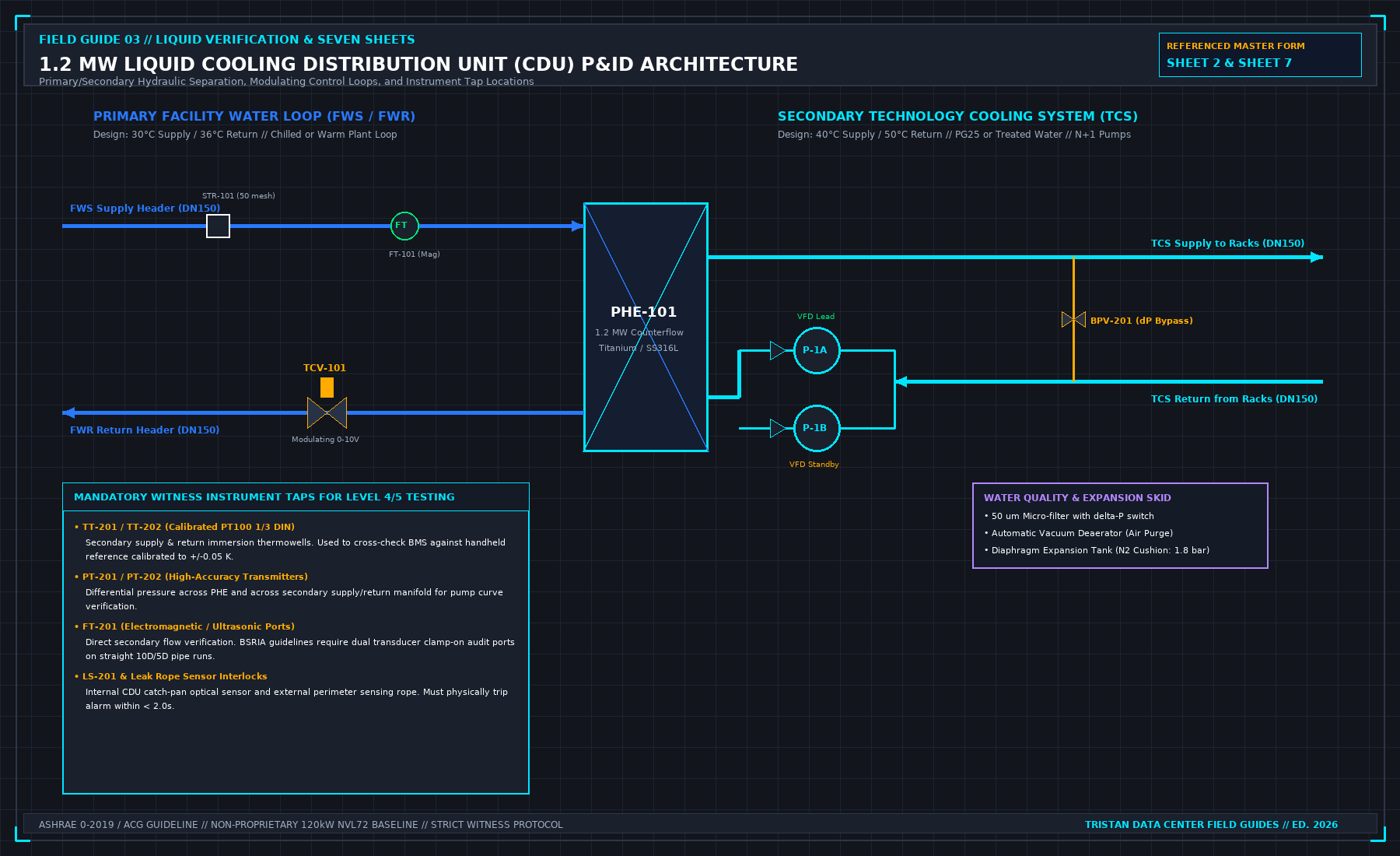Click the TCS Supply to Racks label
The width and height of the screenshot is (1400, 856).
point(1227,244)
